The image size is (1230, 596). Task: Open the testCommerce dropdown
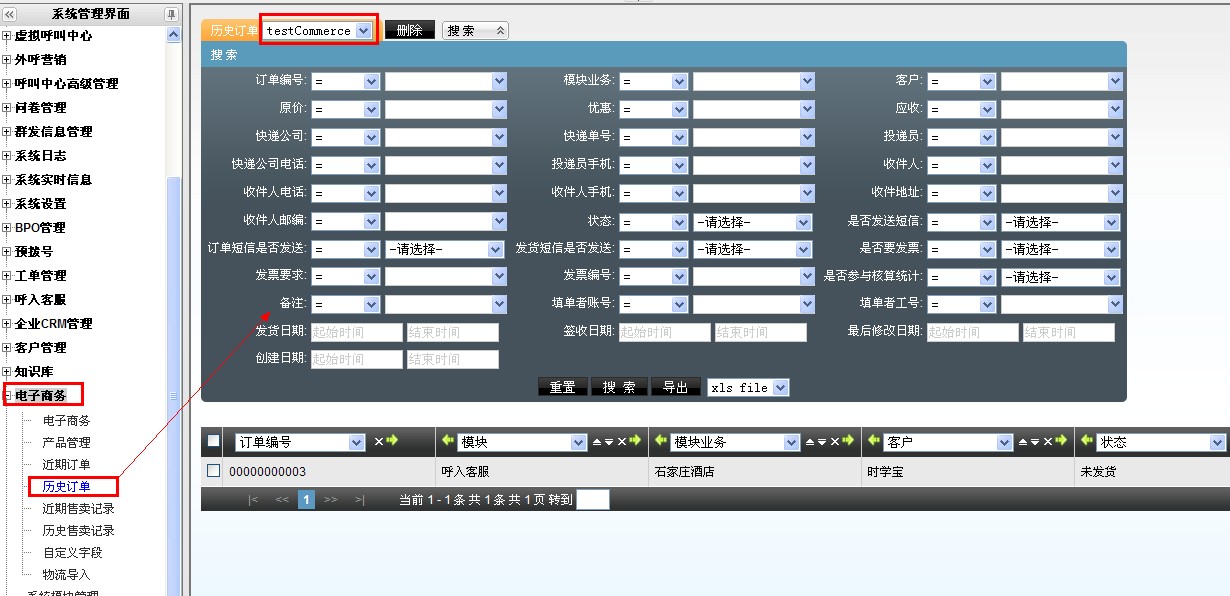click(363, 31)
